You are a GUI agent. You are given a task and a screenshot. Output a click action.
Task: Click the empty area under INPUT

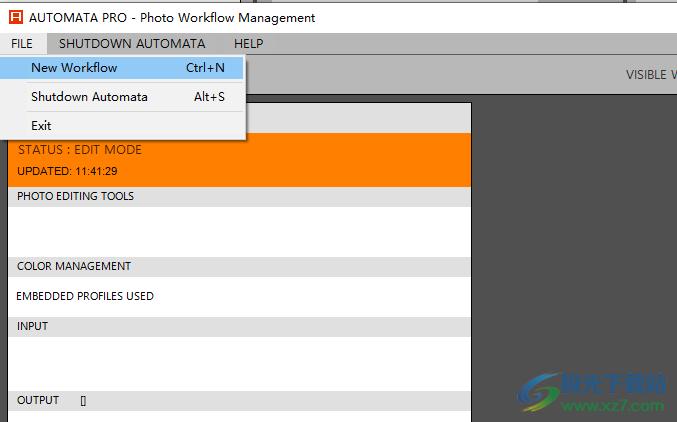[238, 363]
